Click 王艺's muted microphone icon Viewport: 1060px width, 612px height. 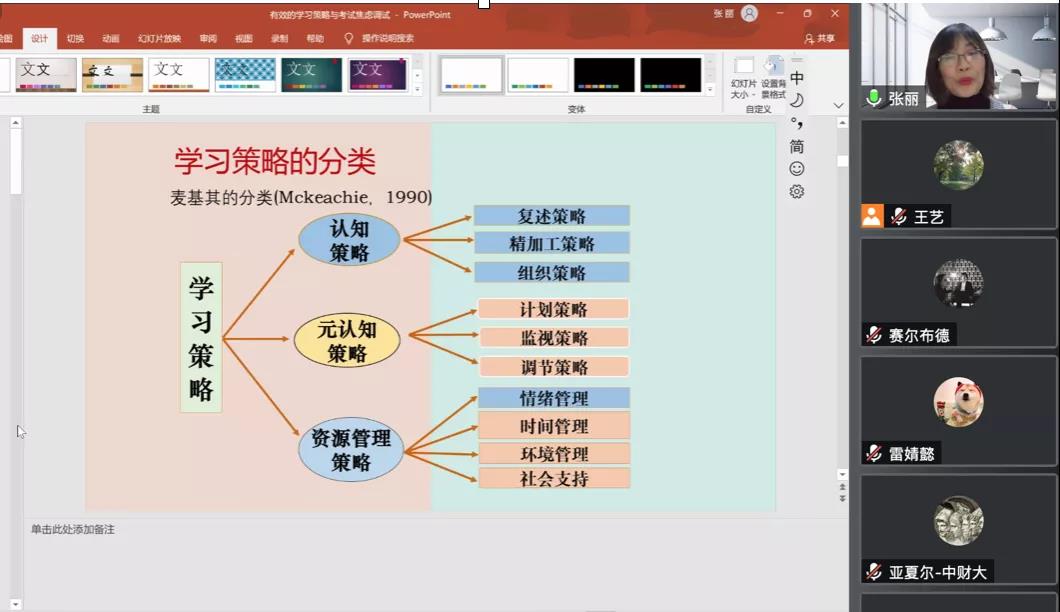[x=899, y=216]
